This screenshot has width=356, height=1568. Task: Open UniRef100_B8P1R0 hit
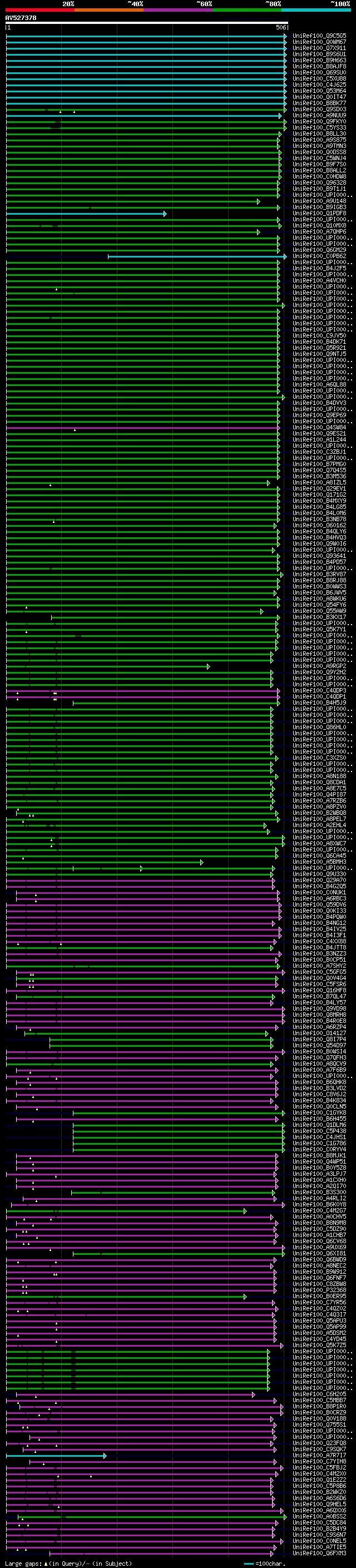(319, 1407)
